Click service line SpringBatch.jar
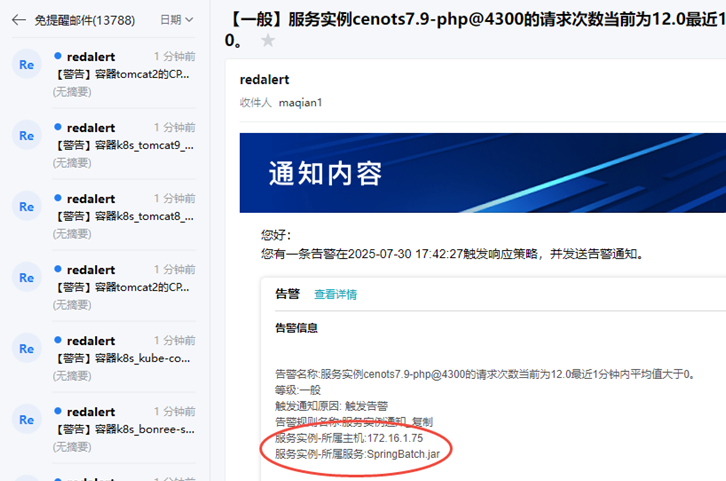This screenshot has width=726, height=481. coord(357,454)
